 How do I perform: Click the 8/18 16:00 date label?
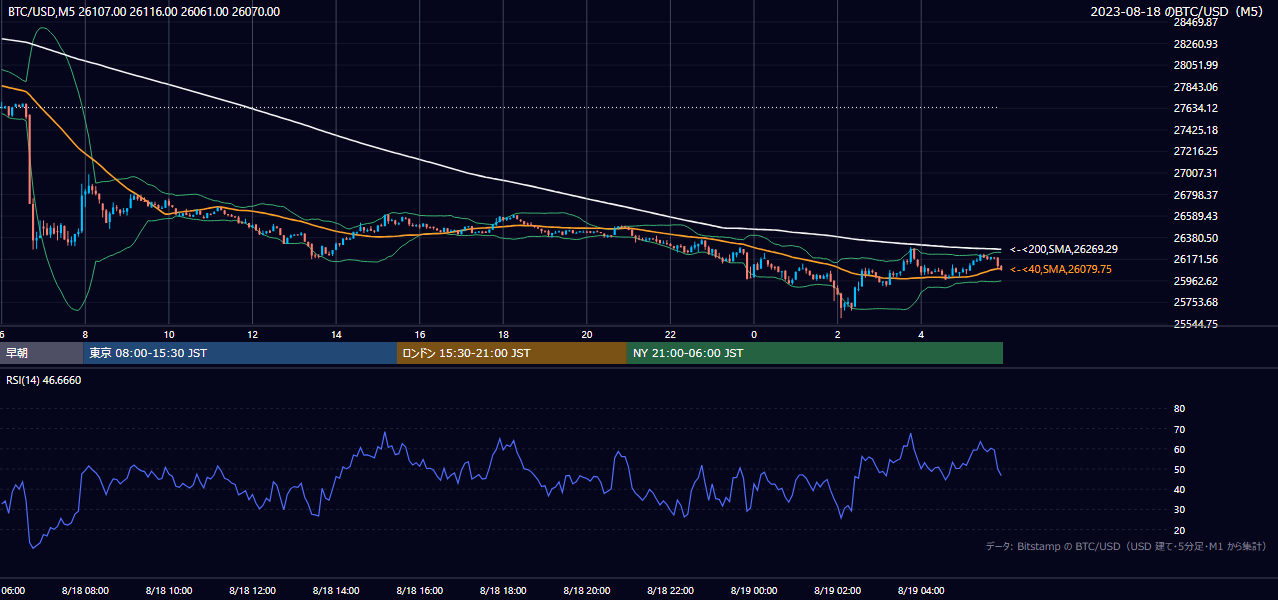[420, 591]
